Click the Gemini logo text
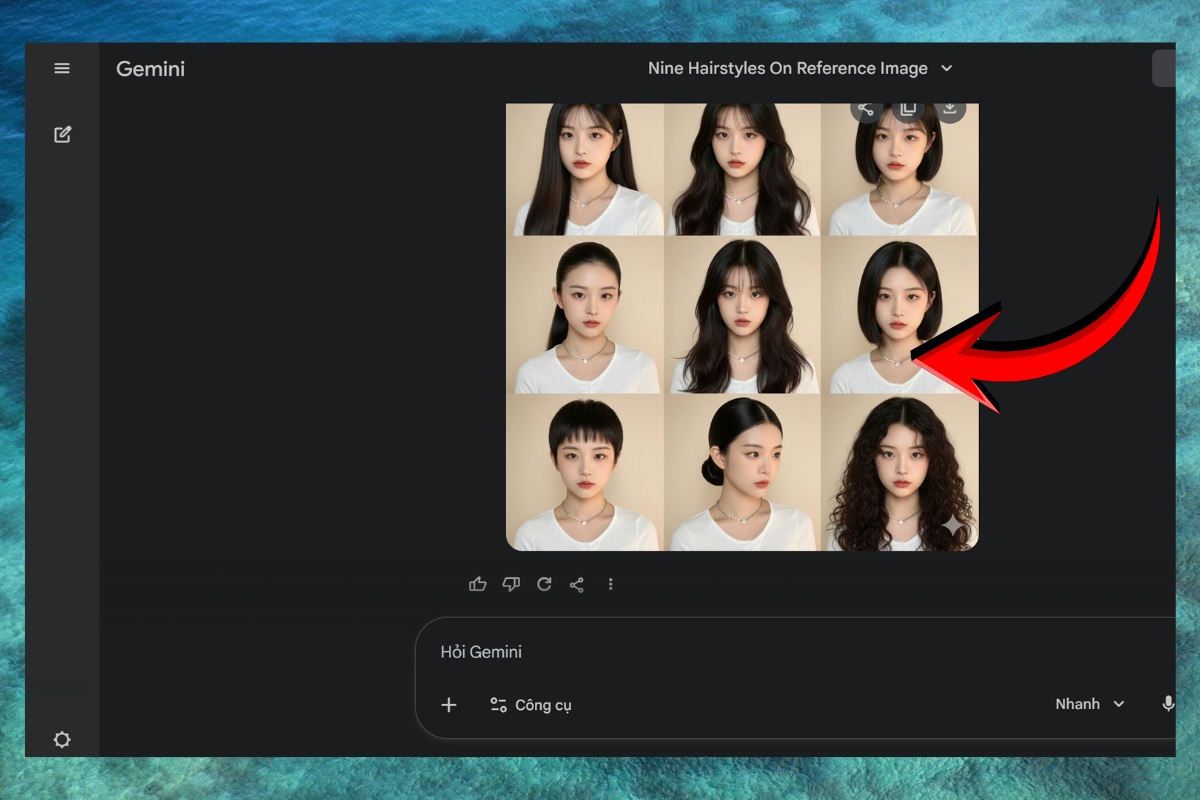 coord(150,69)
